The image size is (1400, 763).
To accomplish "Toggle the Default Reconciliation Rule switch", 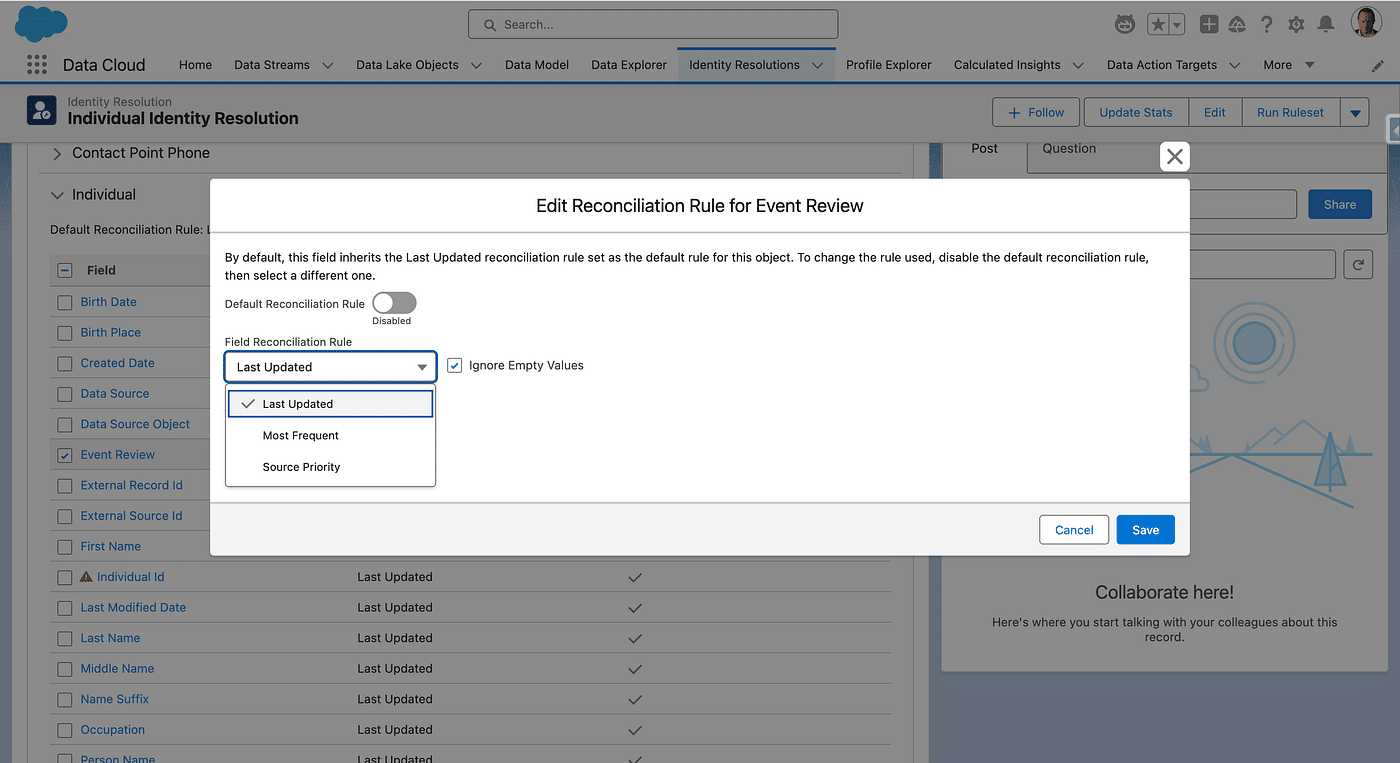I will [393, 303].
